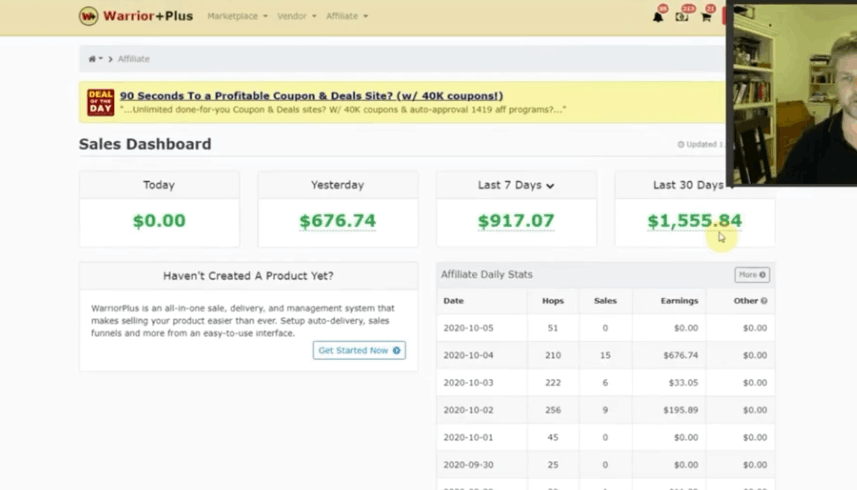Click the 256 hops cell
Viewport: 857px width, 490px height.
coord(553,410)
